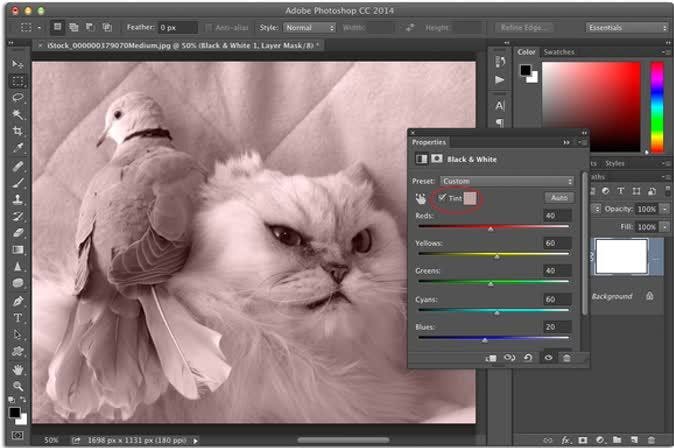Select the Brush tool
This screenshot has width=674, height=448.
click(17, 183)
